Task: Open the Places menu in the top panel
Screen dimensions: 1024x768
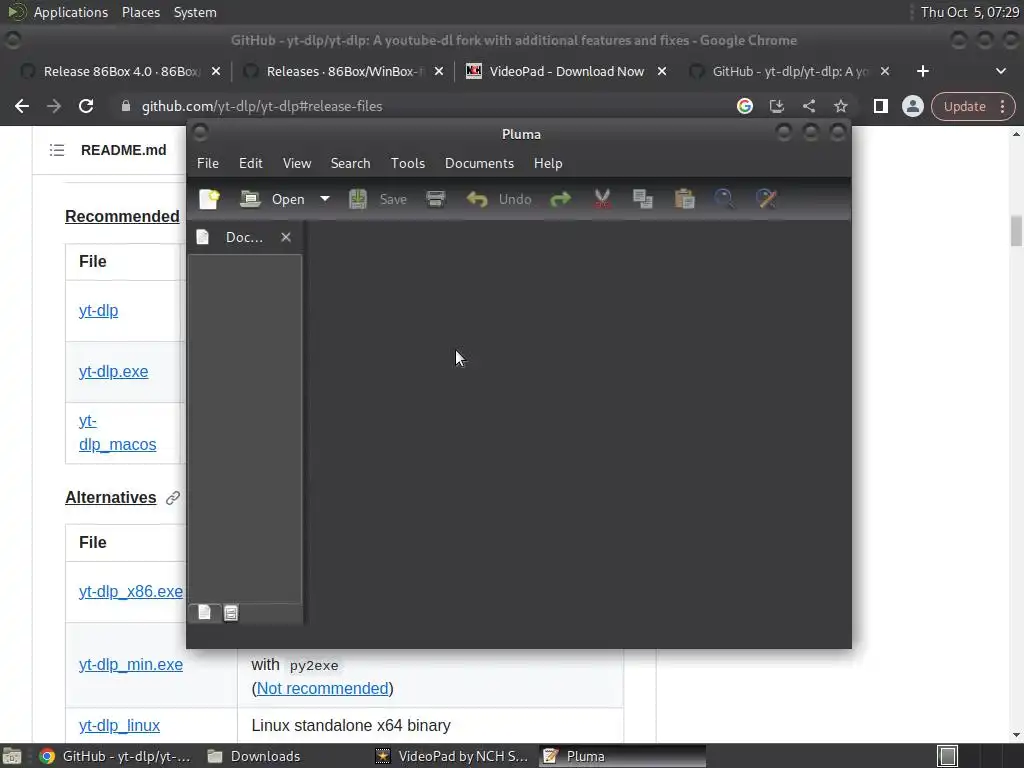Action: pos(140,12)
